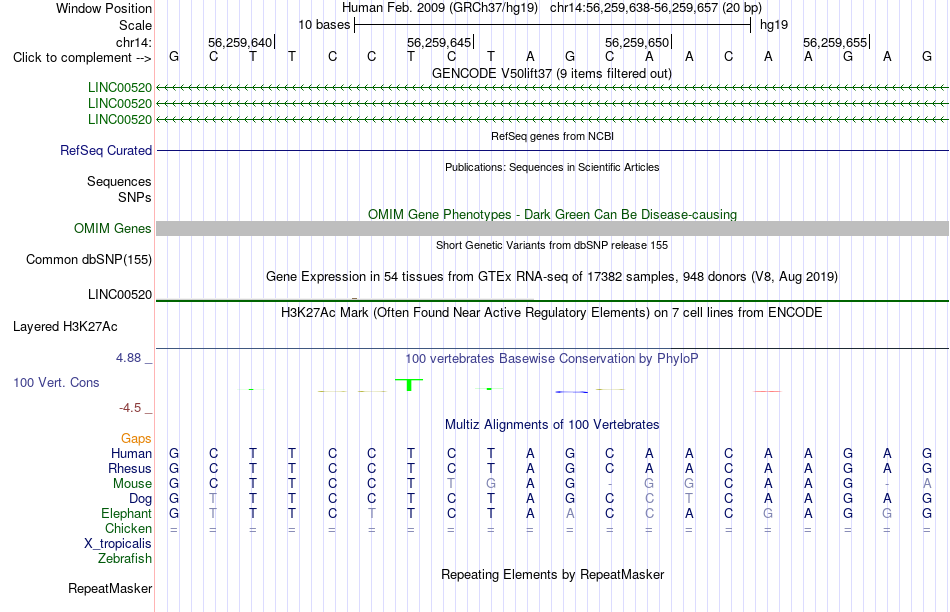Click the -4.5 PhyloP lower limit
The image size is (950, 612).
tap(130, 408)
